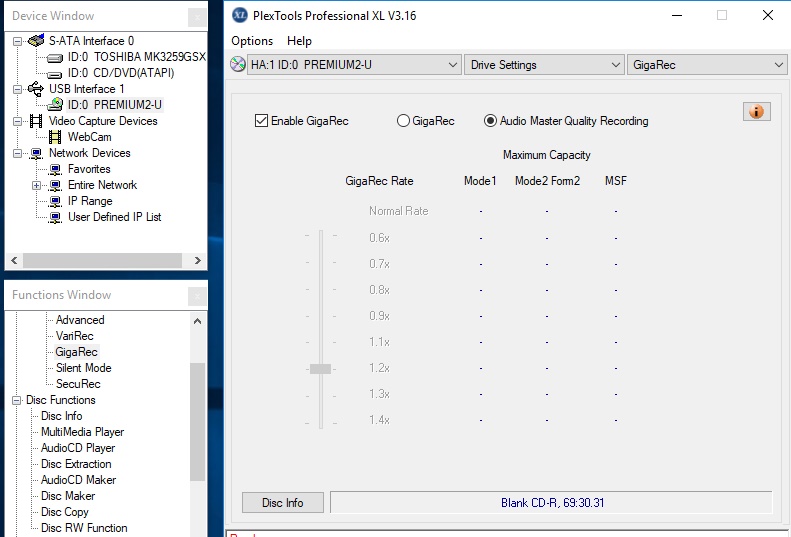Select ID:0 TOSHIBA MK3259GSX label in the device tree

136,57
